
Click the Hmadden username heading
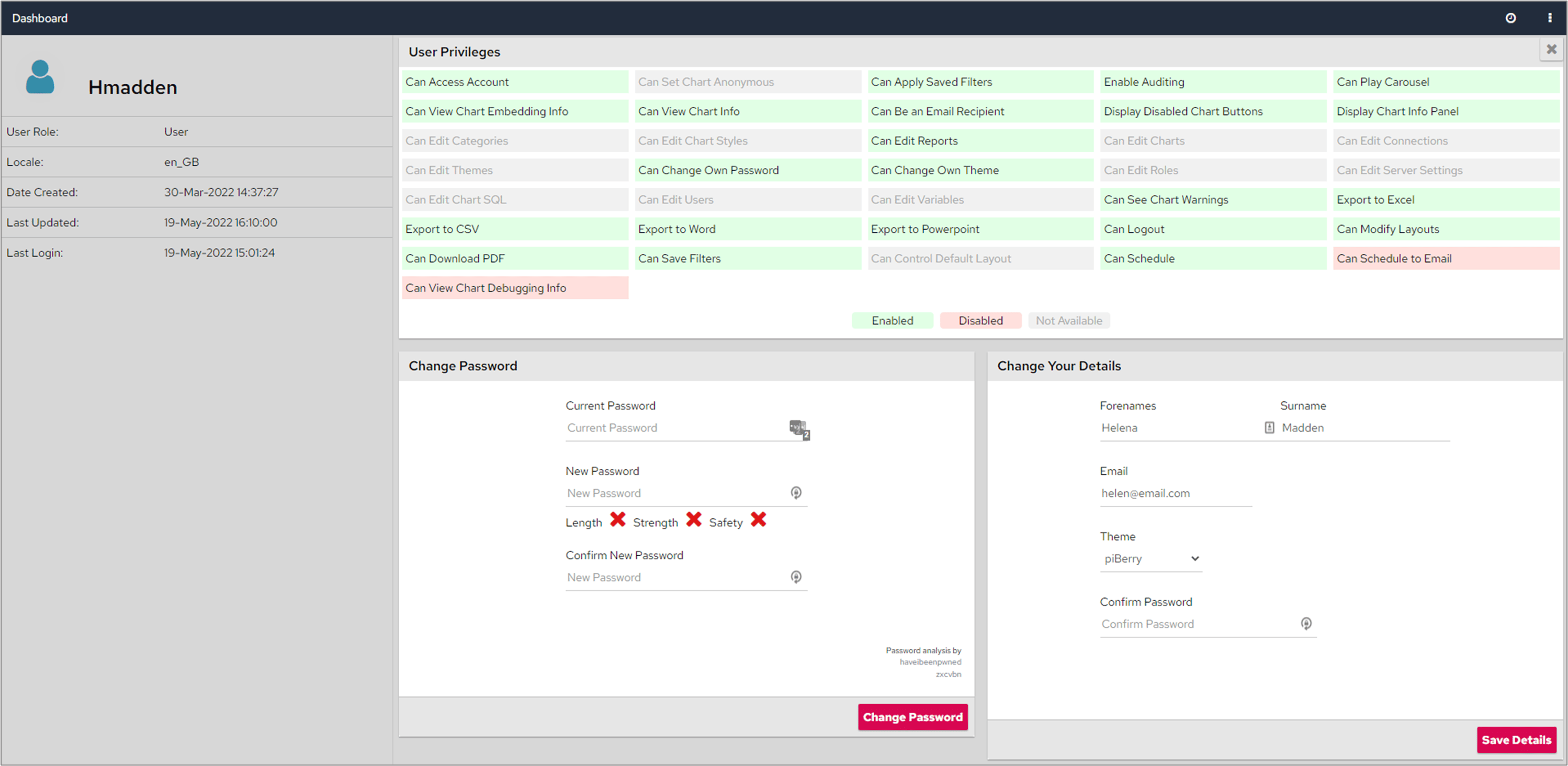click(x=133, y=87)
